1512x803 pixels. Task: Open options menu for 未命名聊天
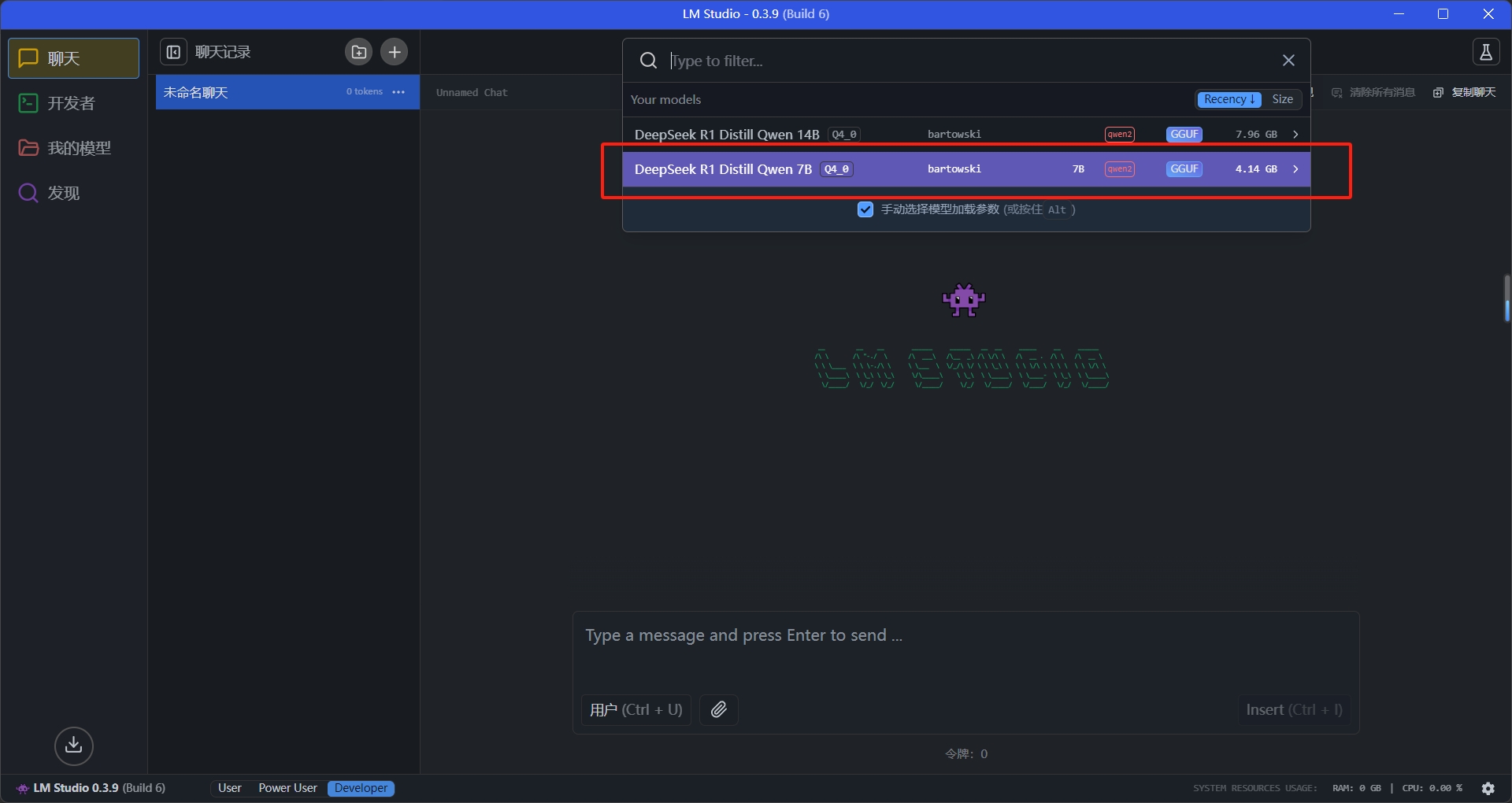398,92
